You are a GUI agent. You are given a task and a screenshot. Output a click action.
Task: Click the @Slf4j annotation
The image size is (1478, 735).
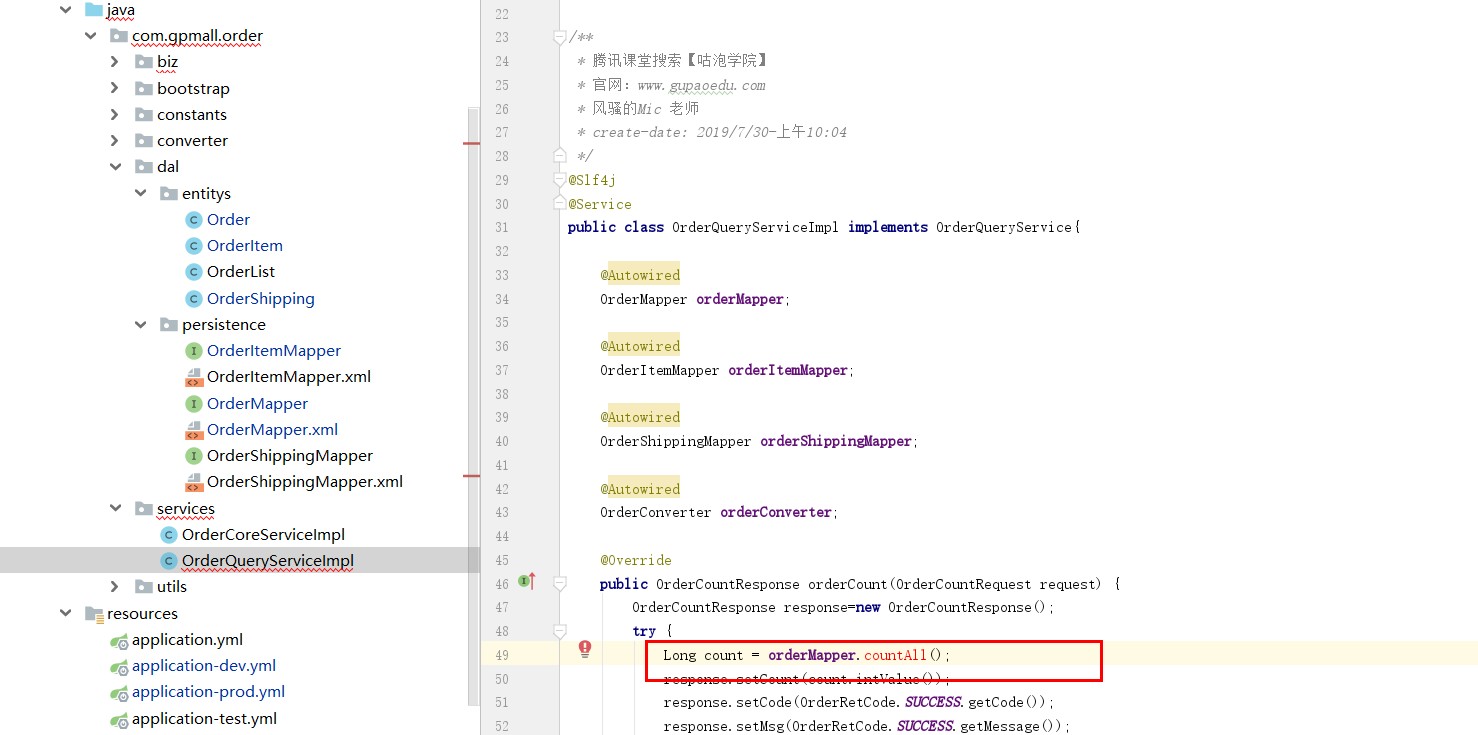click(x=592, y=180)
